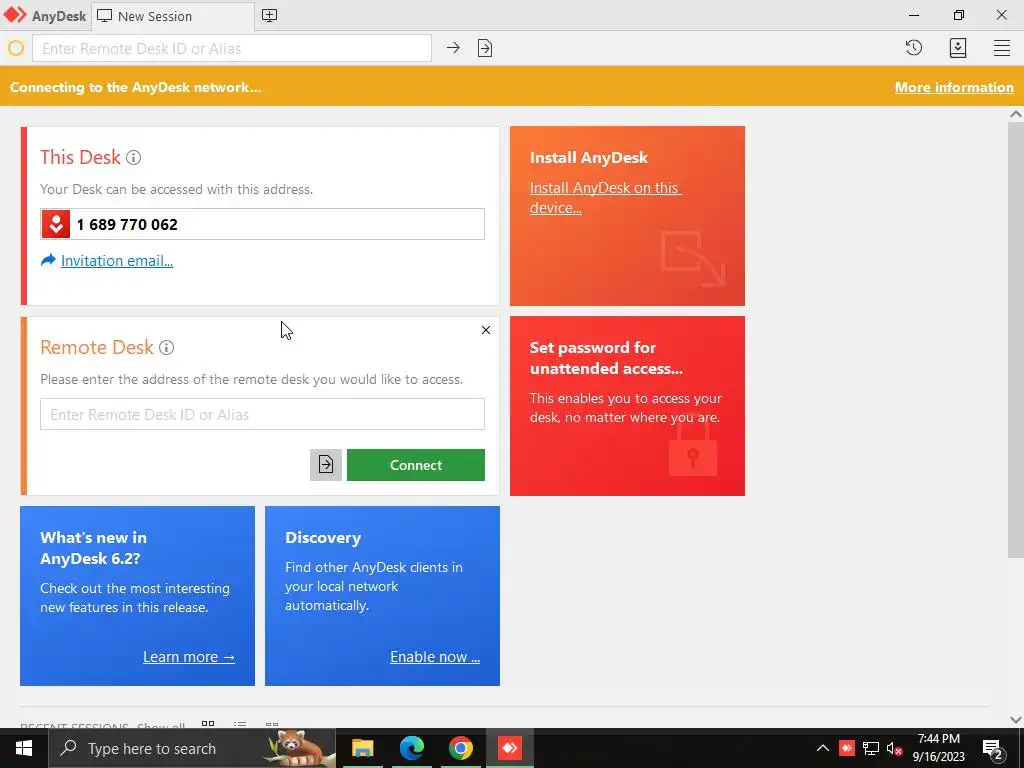This screenshot has height=768, width=1024.
Task: Focus the Remote Desk ID input in panel
Action: pyautogui.click(x=263, y=414)
